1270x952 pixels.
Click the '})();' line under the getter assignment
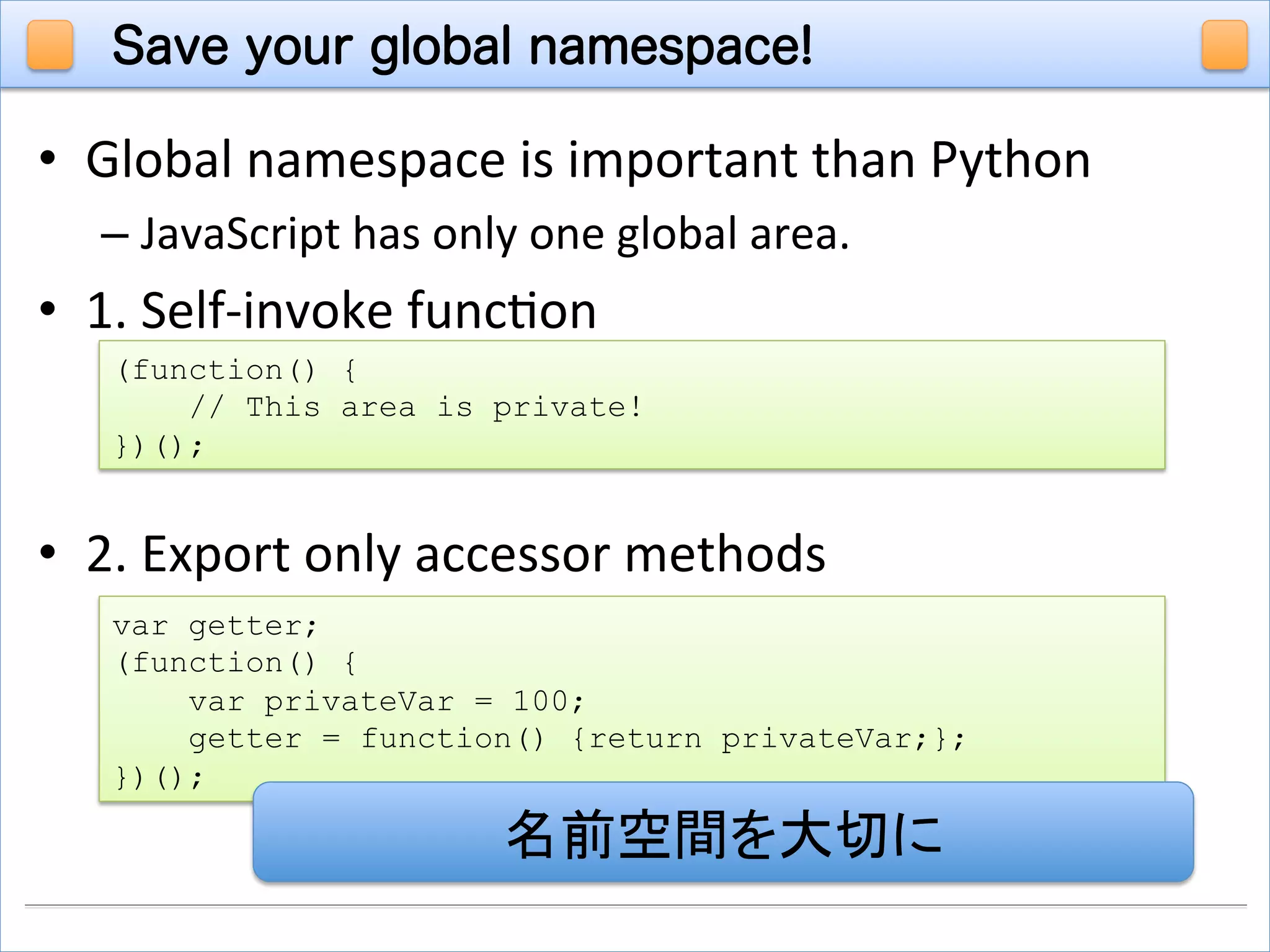(160, 777)
